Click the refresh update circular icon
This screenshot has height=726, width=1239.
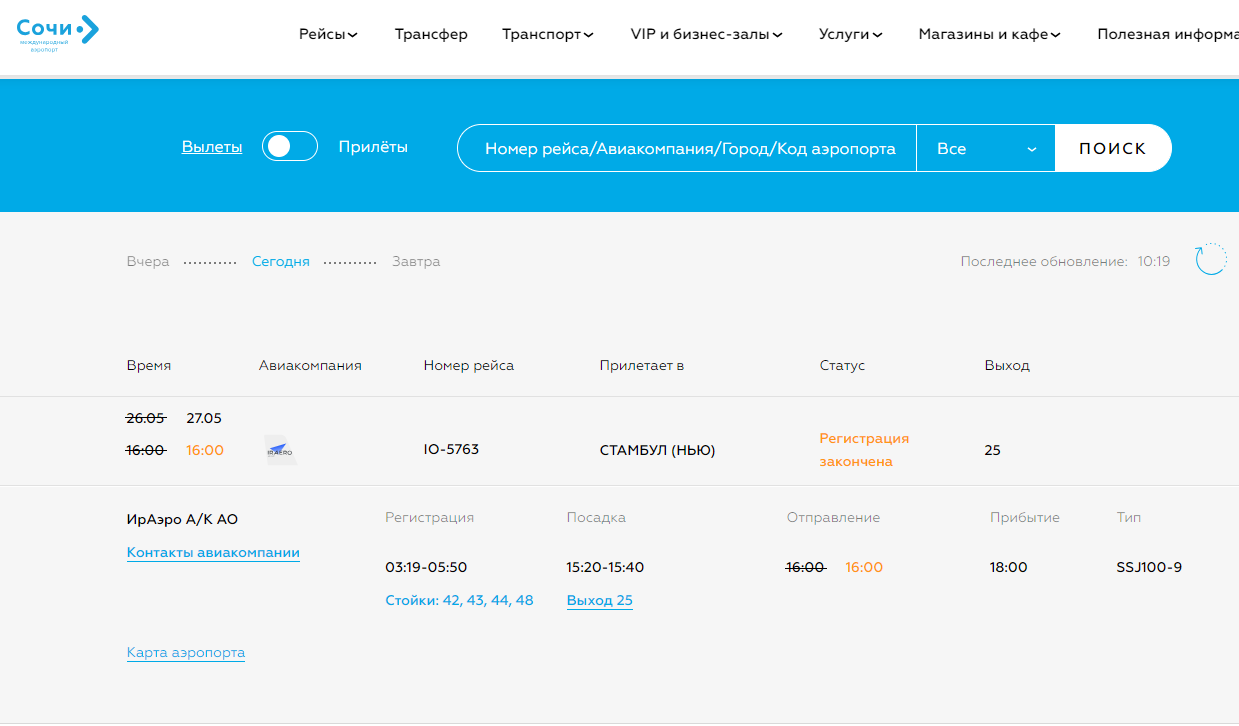(x=1211, y=260)
